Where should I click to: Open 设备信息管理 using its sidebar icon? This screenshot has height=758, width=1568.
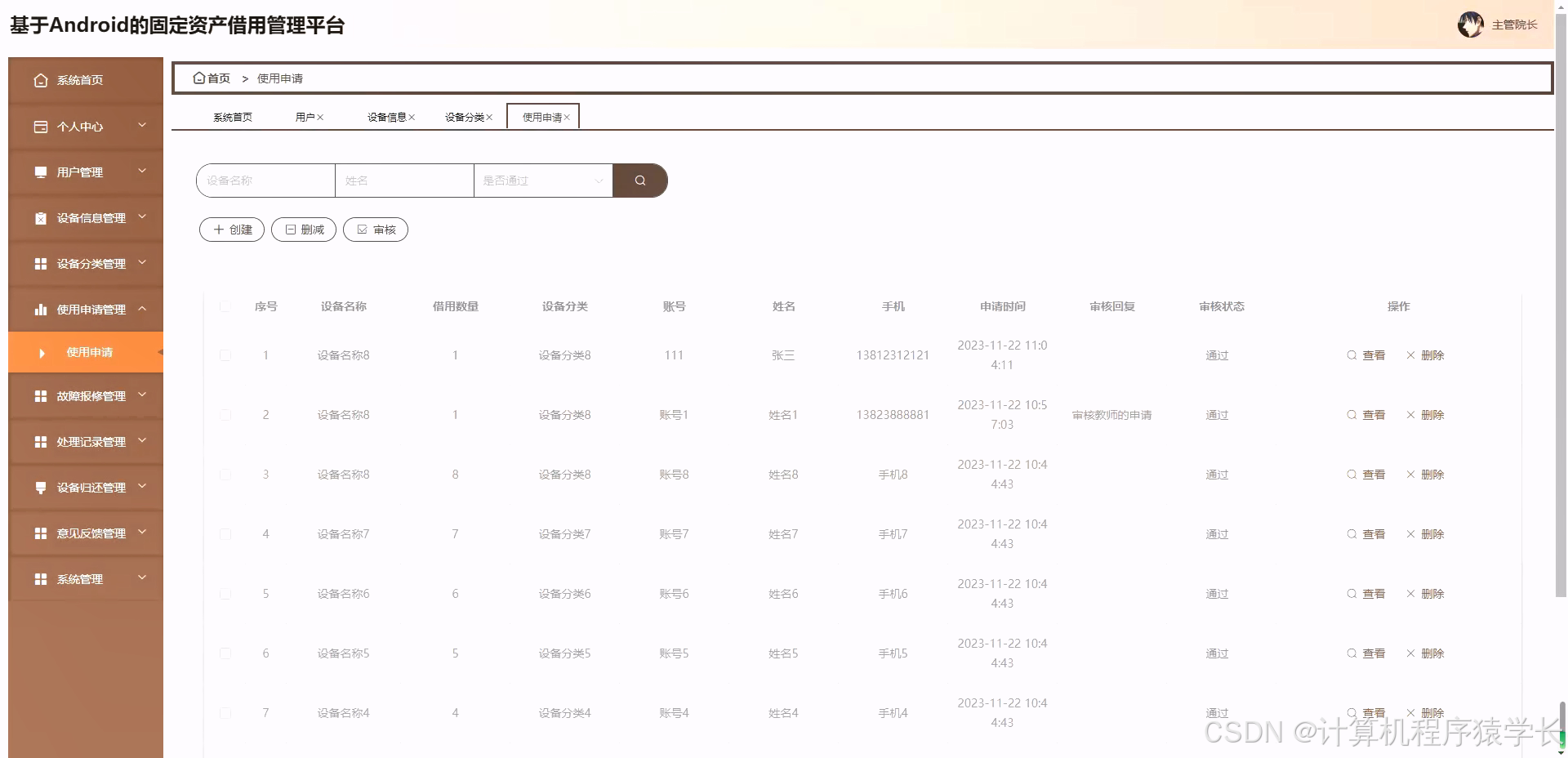[41, 218]
